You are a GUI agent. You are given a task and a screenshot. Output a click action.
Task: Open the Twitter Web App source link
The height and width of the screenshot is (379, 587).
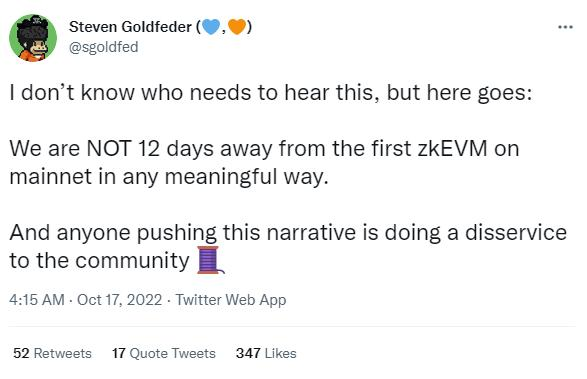point(231,300)
